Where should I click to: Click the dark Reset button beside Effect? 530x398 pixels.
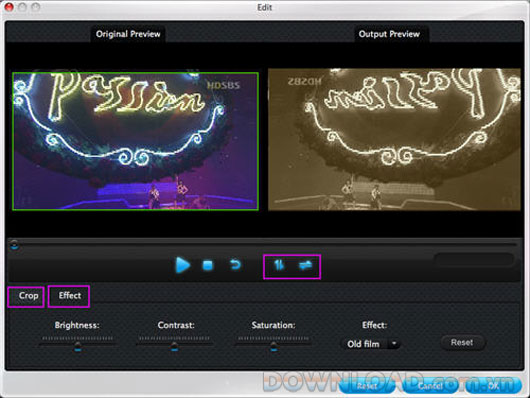click(463, 343)
